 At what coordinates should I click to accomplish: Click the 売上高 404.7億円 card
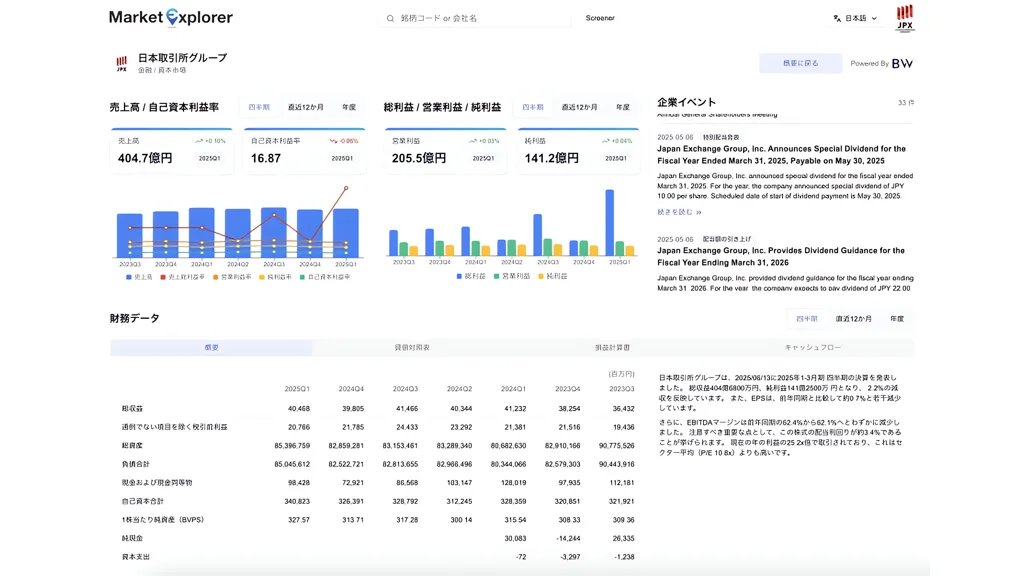pos(172,151)
